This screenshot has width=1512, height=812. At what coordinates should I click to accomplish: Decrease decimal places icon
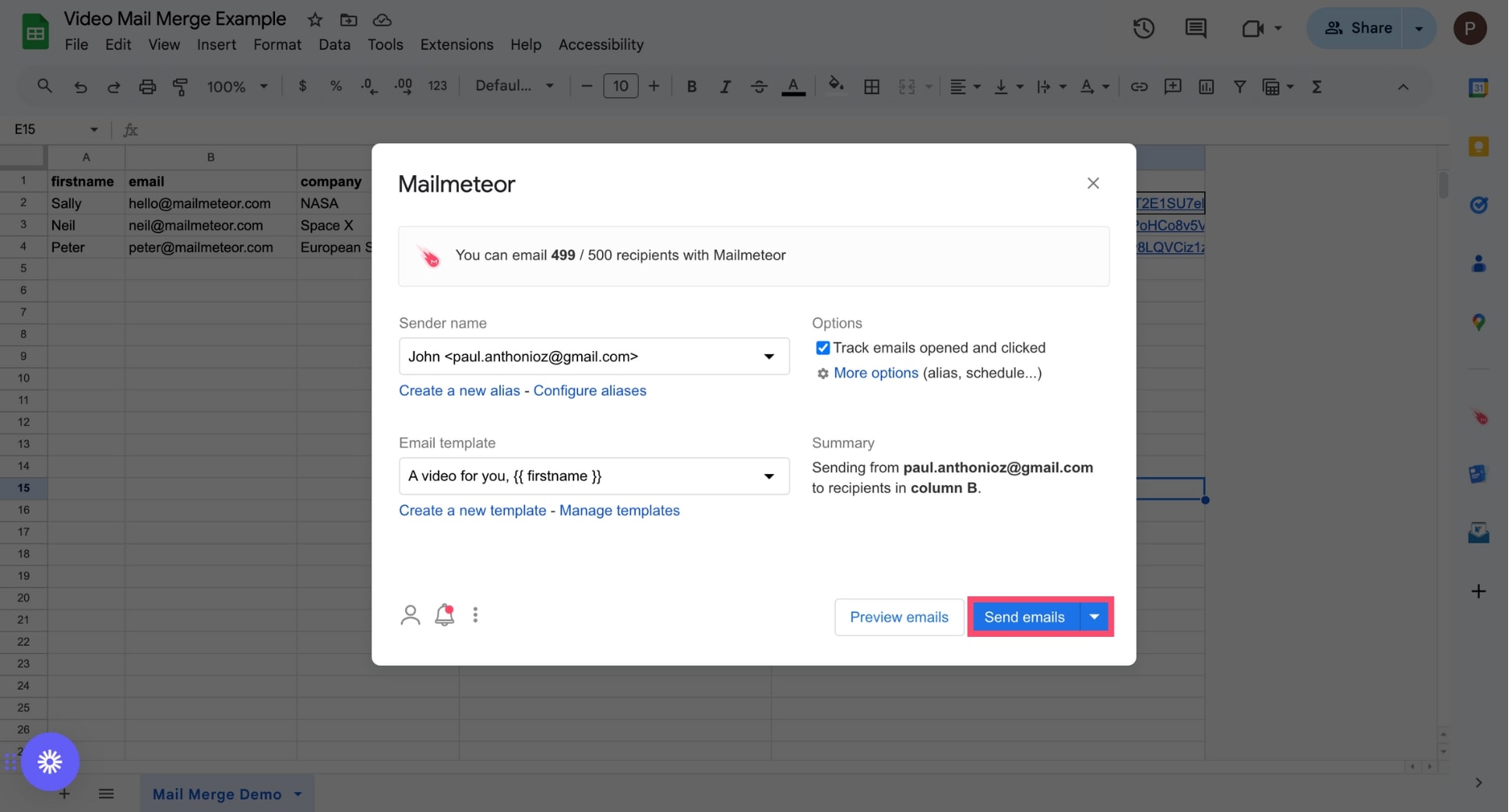coord(369,86)
